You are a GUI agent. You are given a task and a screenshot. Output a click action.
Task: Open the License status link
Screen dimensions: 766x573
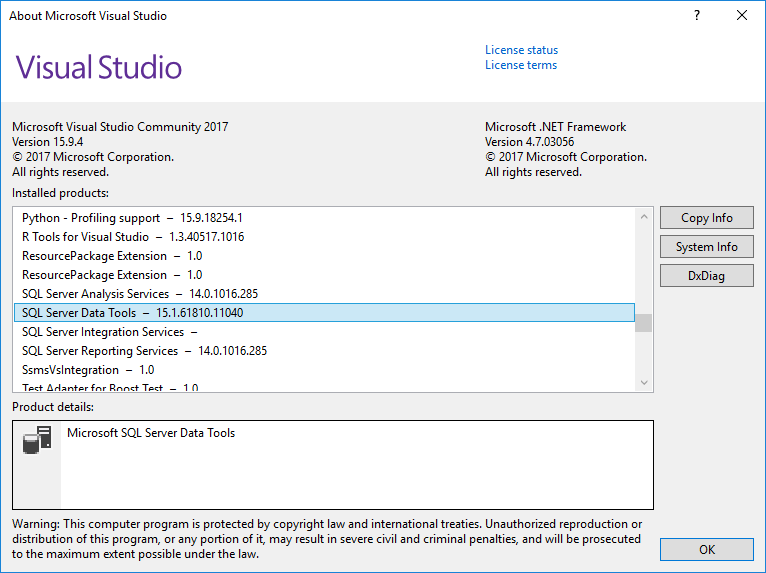(521, 50)
